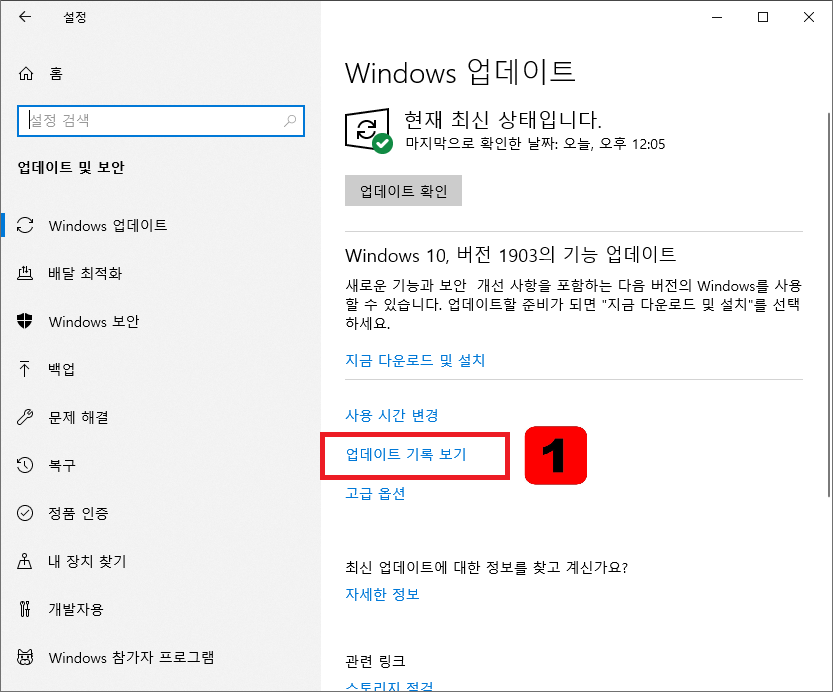Select the Windows 업데이트 sync icon

(x=25, y=225)
